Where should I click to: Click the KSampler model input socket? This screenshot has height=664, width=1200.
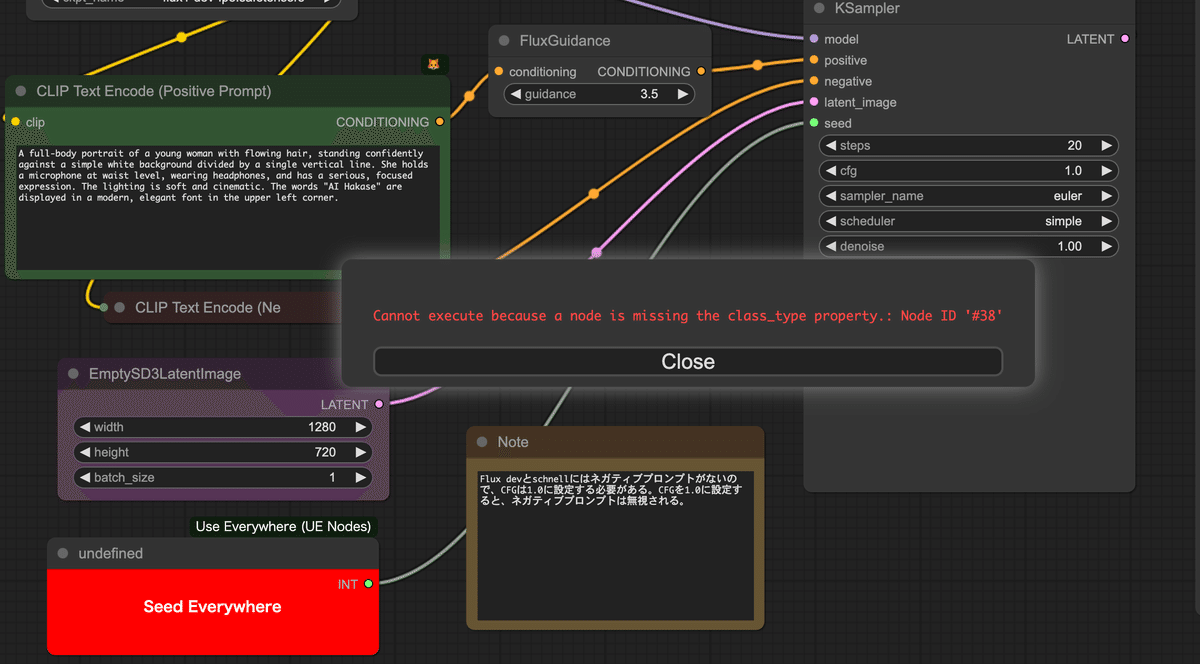[x=814, y=39]
